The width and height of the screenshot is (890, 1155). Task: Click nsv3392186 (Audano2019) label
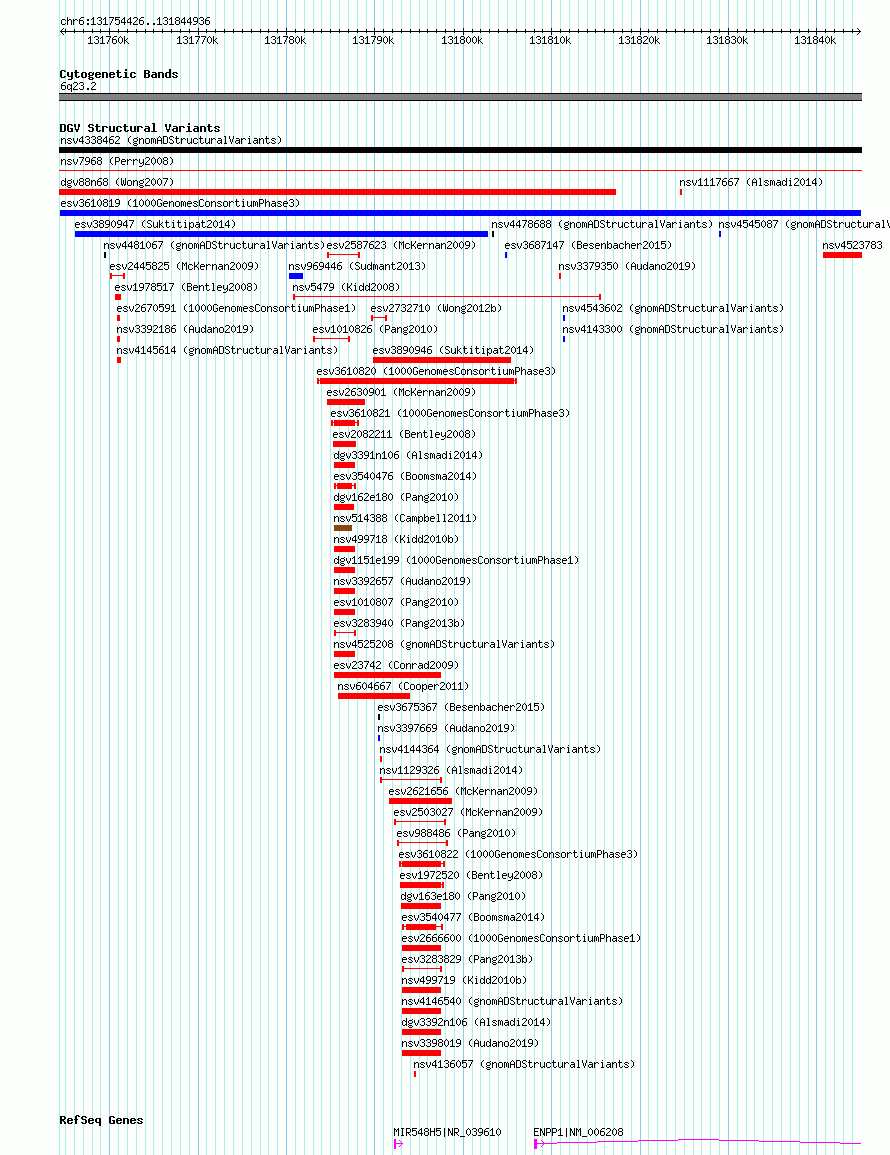click(x=185, y=329)
